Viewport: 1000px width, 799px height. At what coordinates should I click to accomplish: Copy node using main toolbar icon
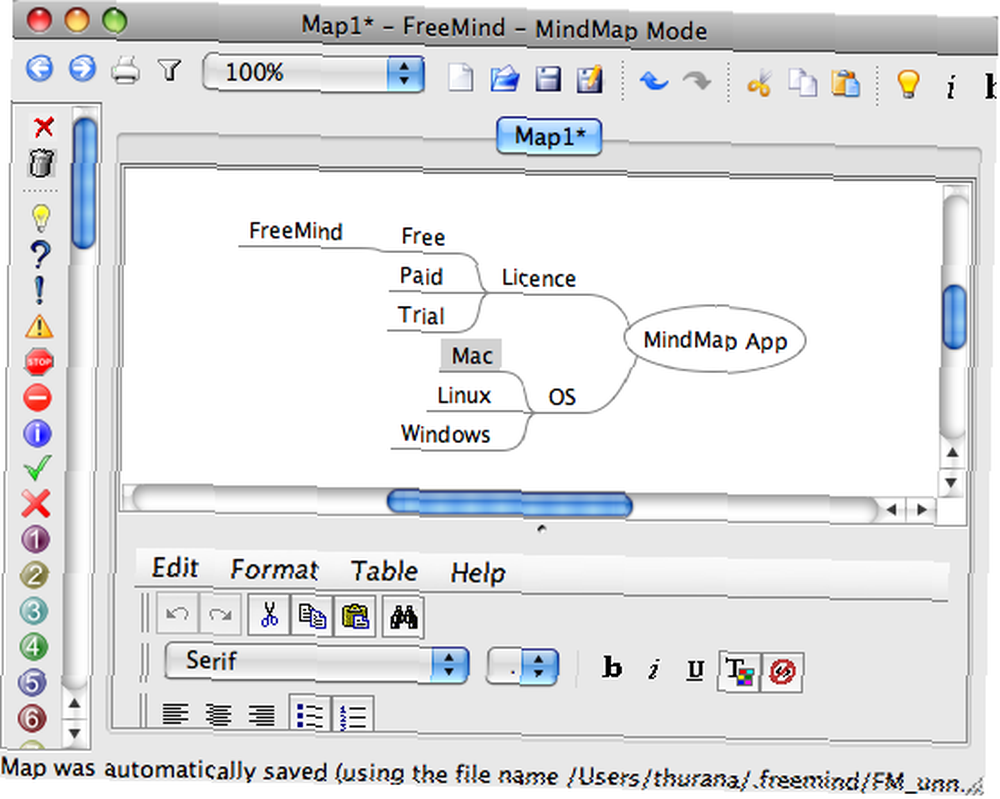click(802, 83)
